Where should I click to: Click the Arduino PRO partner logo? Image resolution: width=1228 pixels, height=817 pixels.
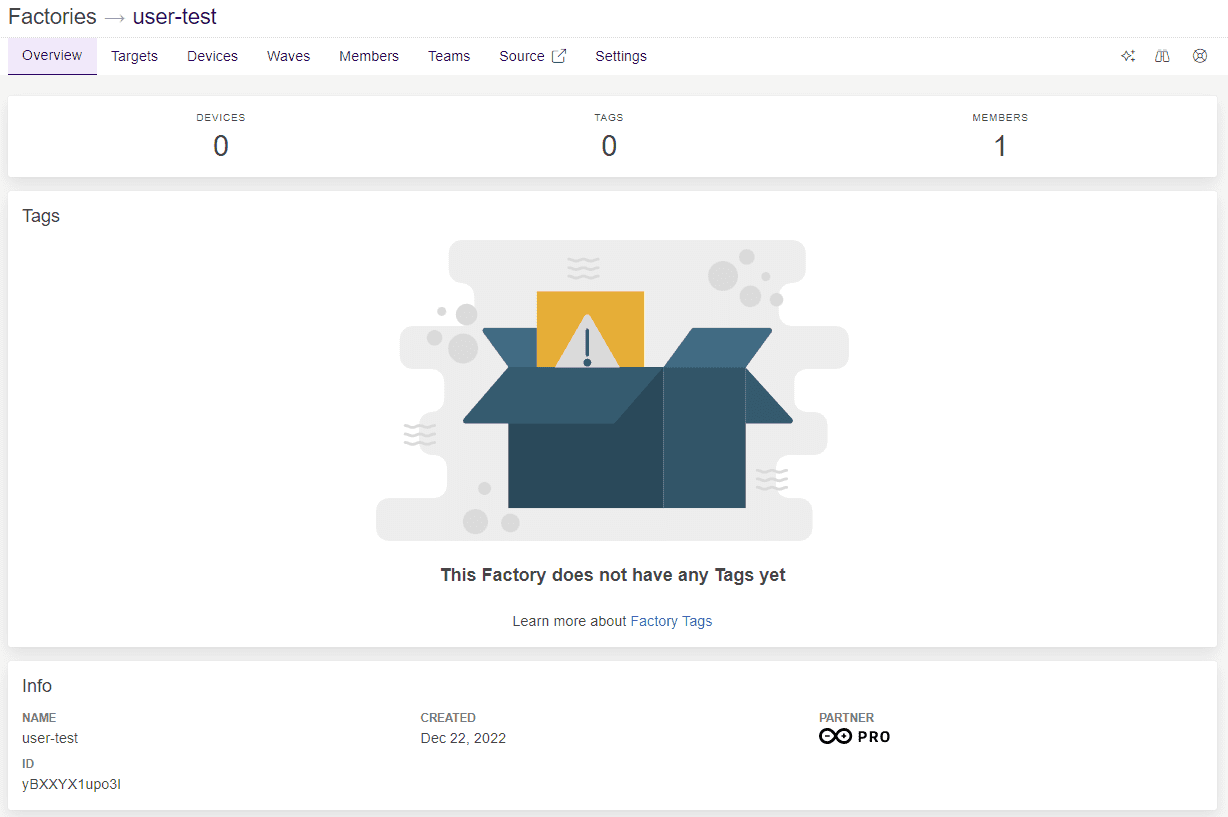[x=854, y=737]
